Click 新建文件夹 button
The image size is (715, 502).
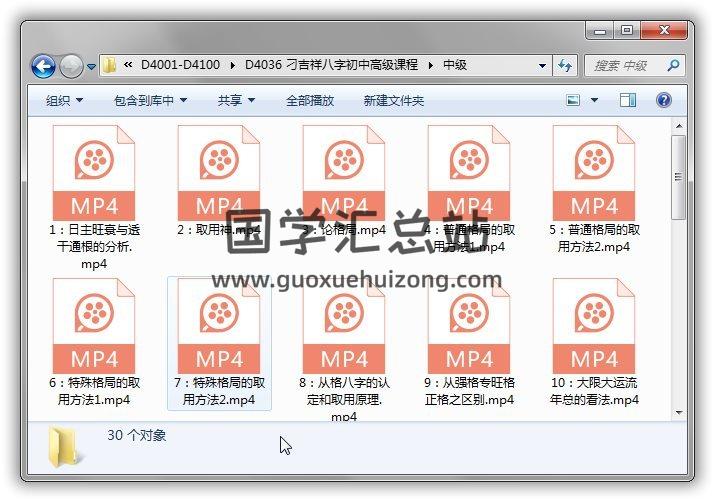[394, 100]
